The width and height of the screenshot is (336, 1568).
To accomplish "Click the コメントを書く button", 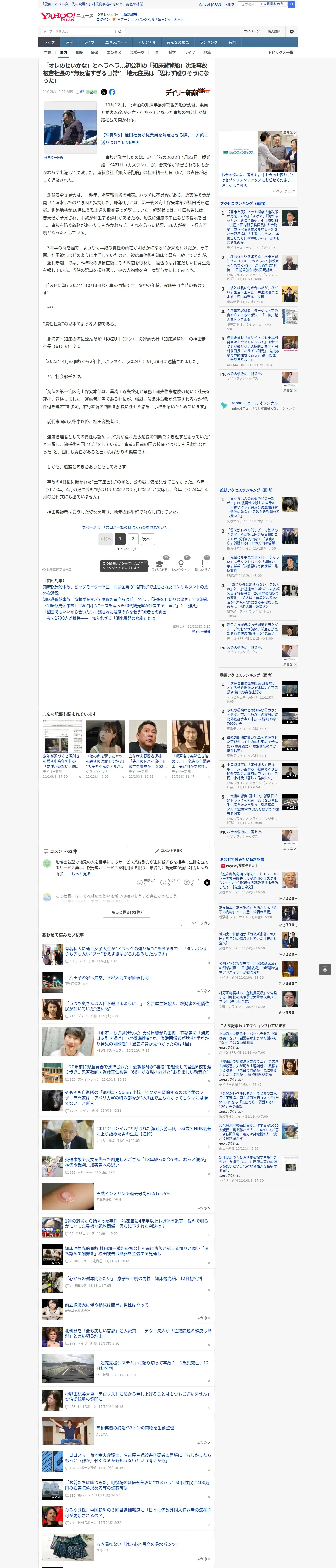I will (168, 851).
